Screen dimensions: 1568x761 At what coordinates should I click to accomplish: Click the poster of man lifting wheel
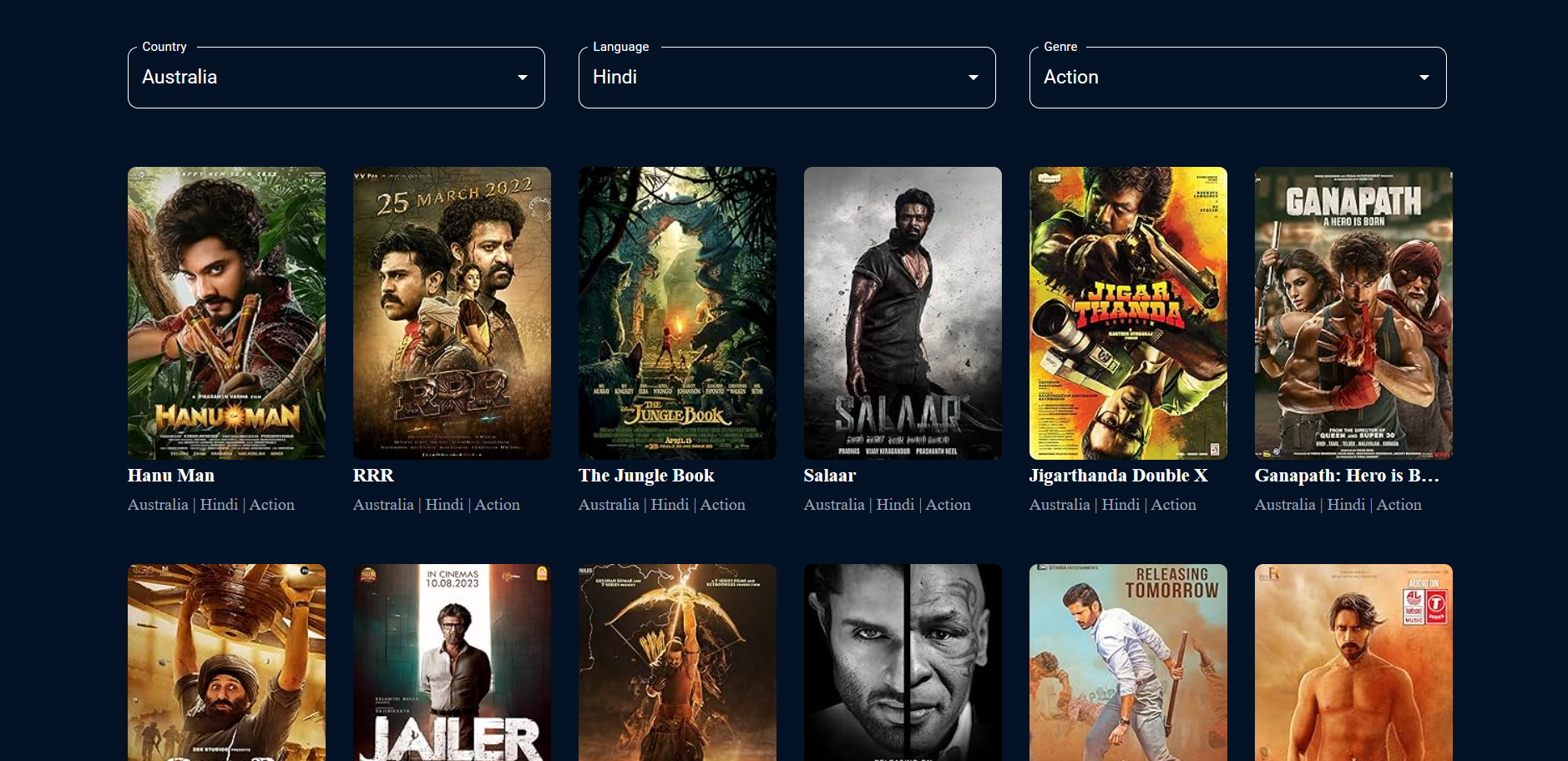pyautogui.click(x=226, y=663)
